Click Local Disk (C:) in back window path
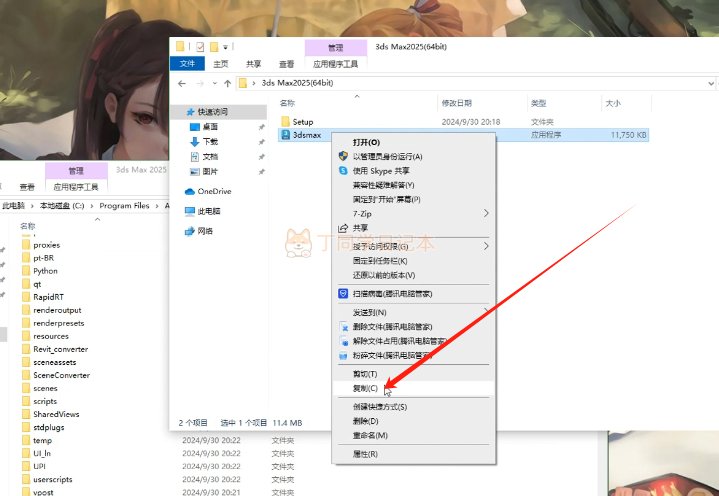Screen dimensions: 719x496 tap(62, 206)
